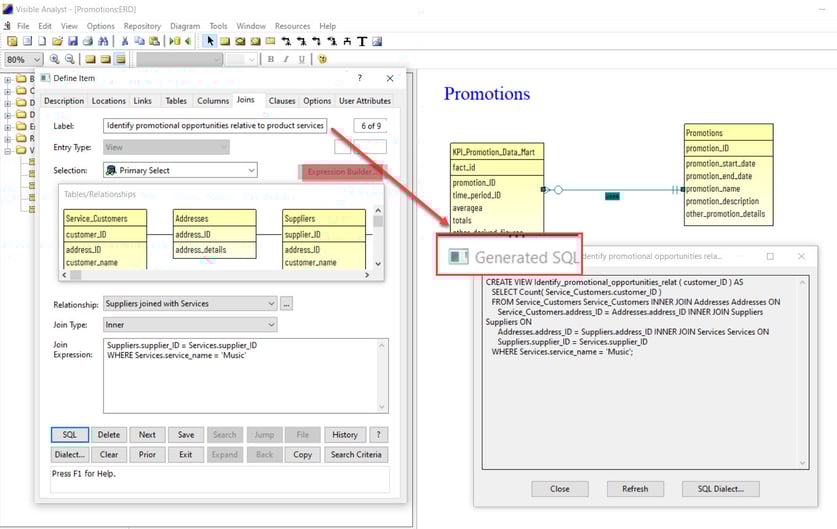Click Generated SQL vertical scrollbar down arrow

click(802, 463)
